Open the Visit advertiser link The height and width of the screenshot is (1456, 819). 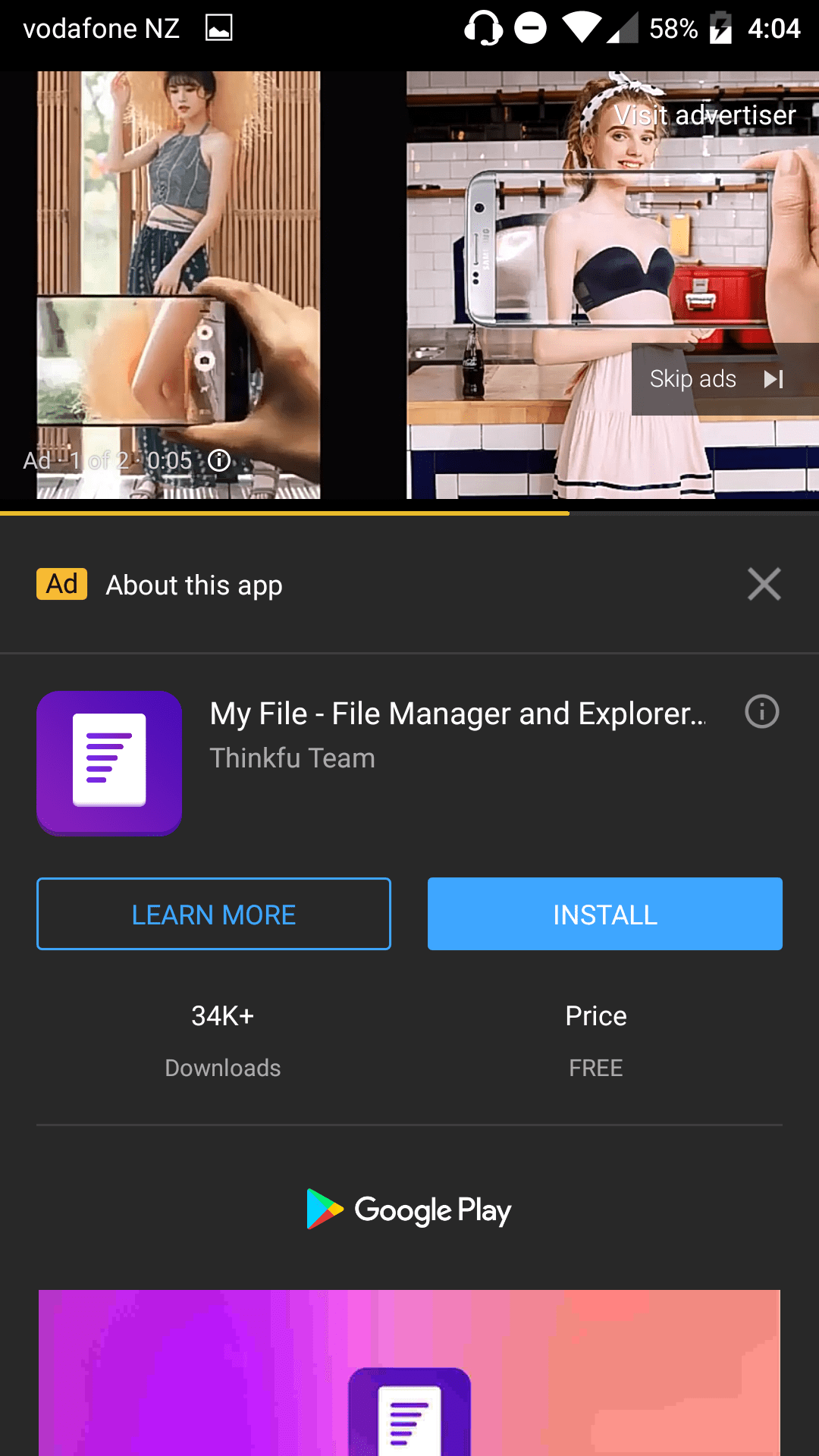(704, 115)
